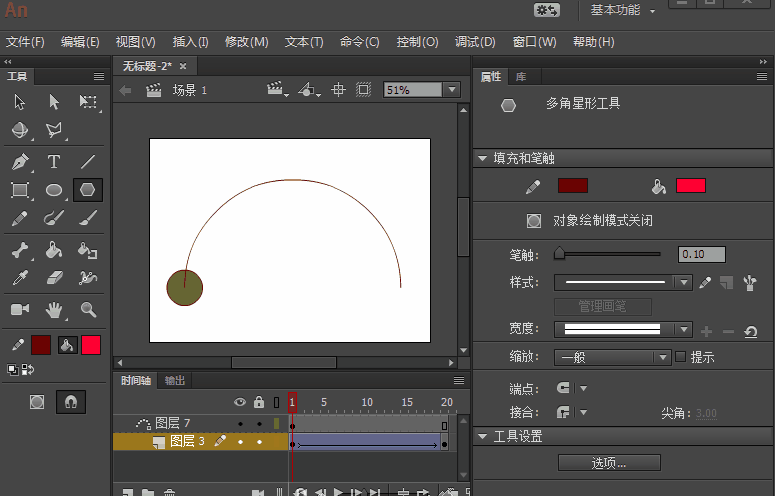This screenshot has height=496, width=775.
Task: Switch to the 库 library tab
Action: (521, 77)
